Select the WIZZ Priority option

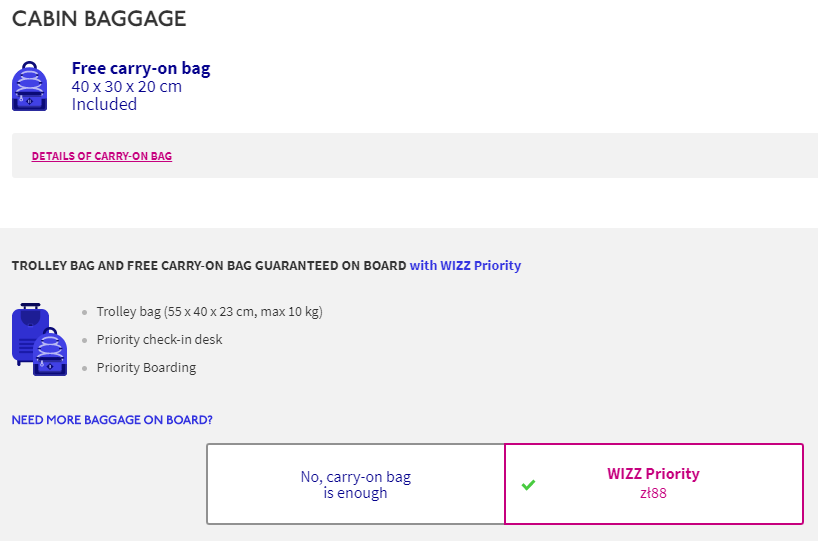(x=654, y=484)
